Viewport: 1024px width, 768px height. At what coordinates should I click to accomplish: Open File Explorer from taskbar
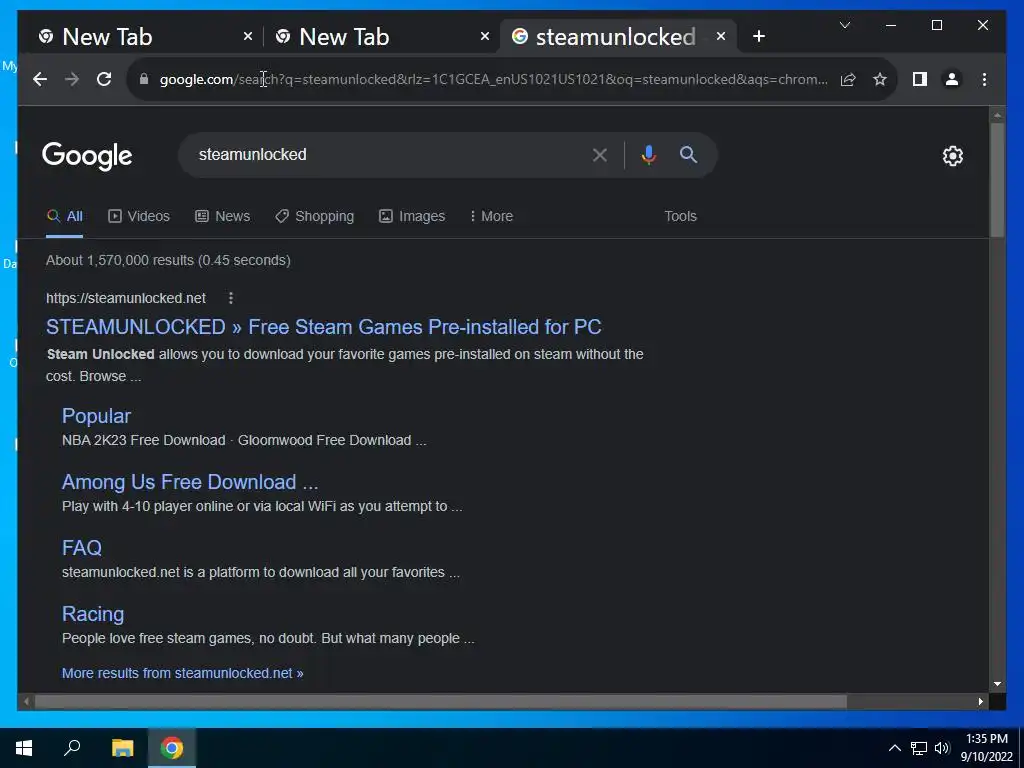(x=122, y=748)
